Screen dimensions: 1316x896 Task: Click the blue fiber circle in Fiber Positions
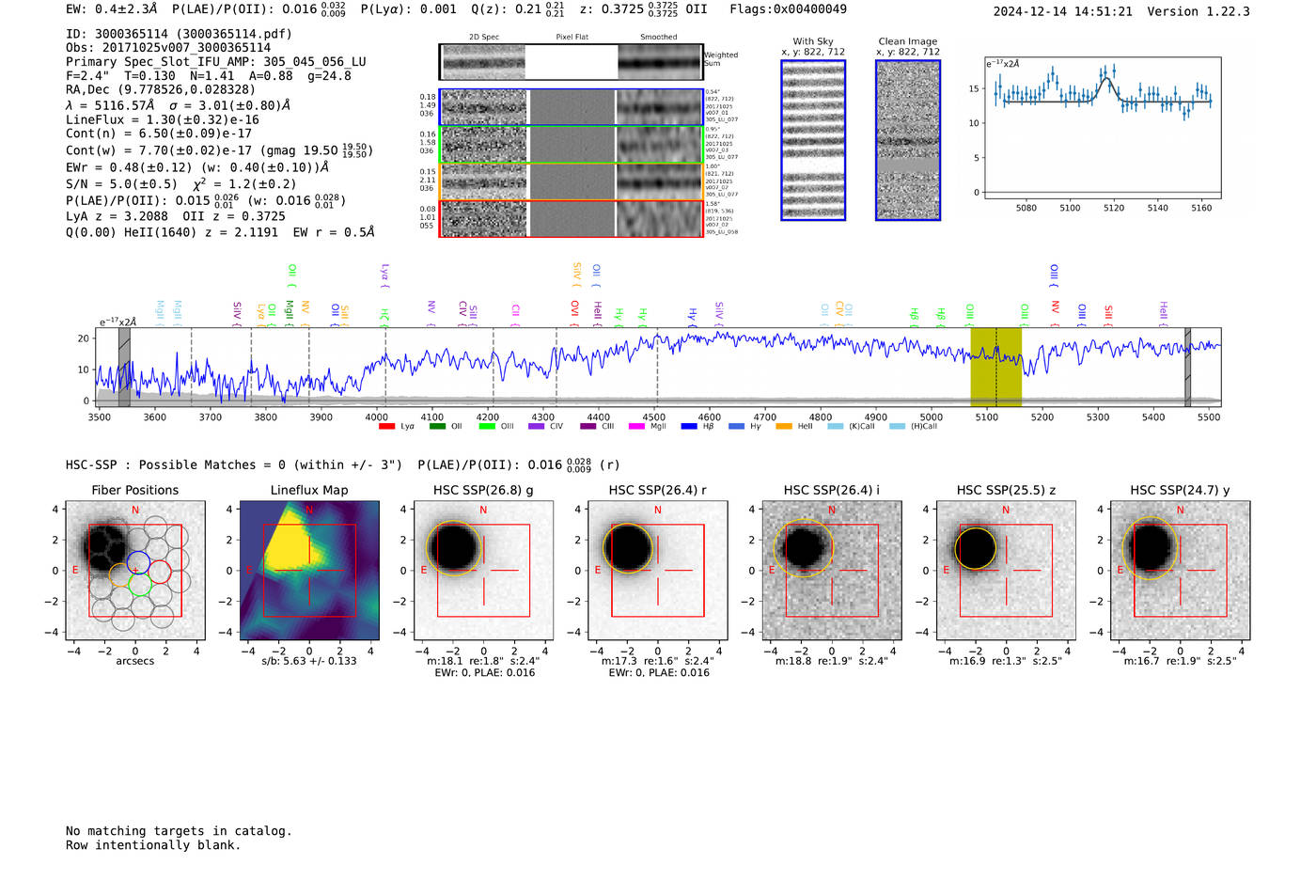(x=137, y=563)
